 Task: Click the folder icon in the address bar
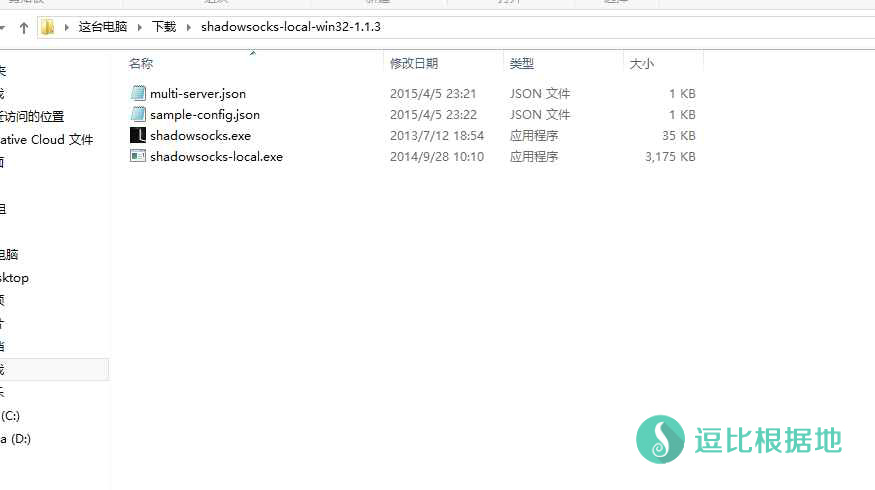[48, 27]
